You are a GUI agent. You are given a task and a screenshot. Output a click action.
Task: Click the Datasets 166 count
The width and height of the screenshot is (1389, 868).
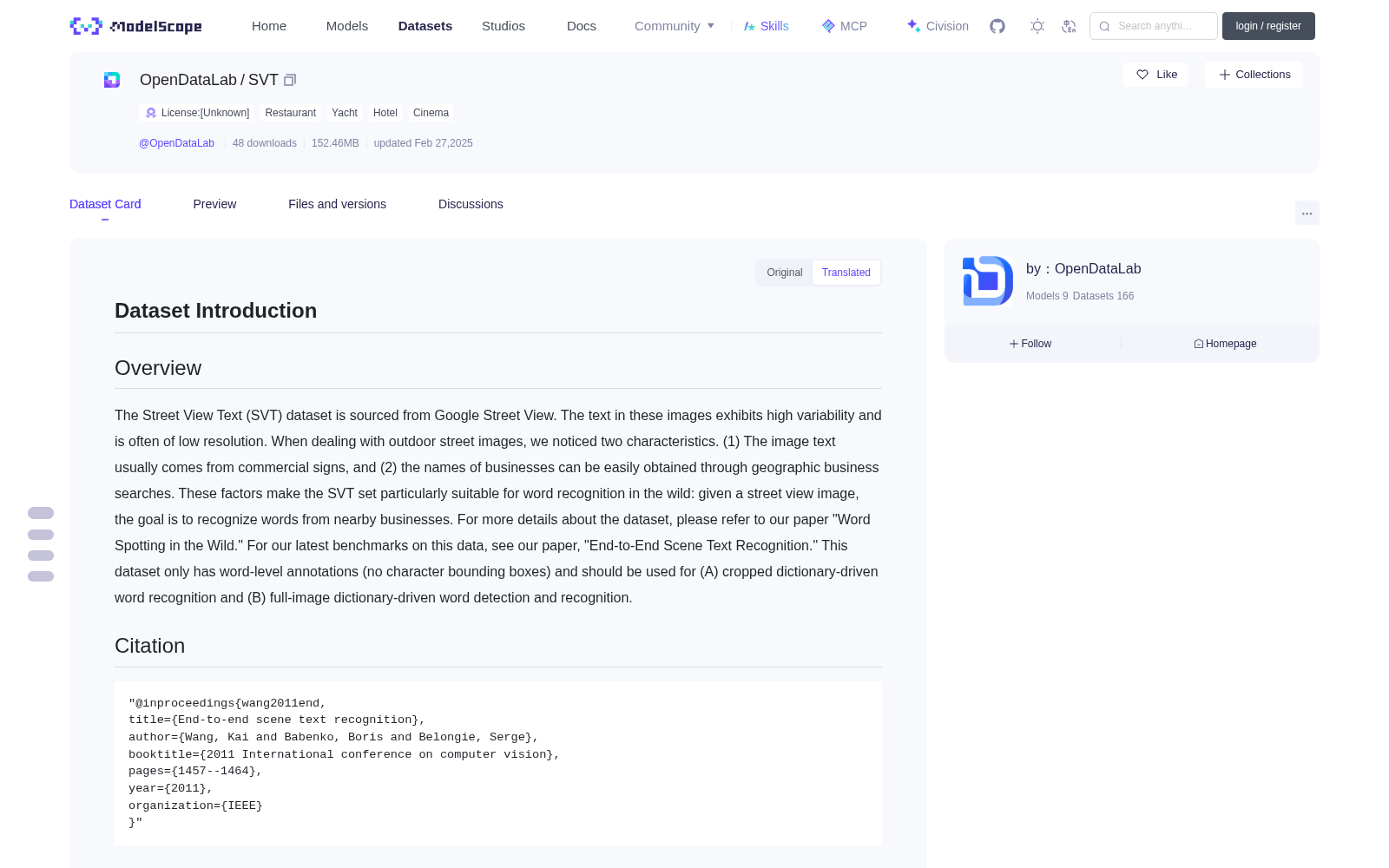(1103, 296)
